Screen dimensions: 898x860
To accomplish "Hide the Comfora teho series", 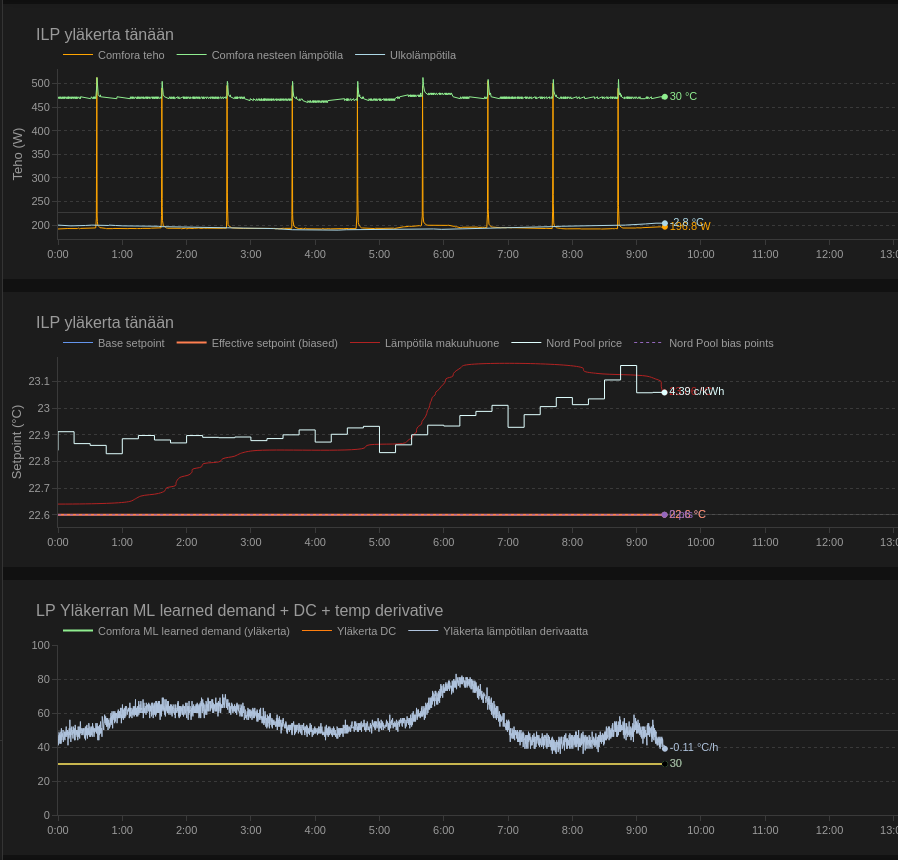I will [x=131, y=55].
